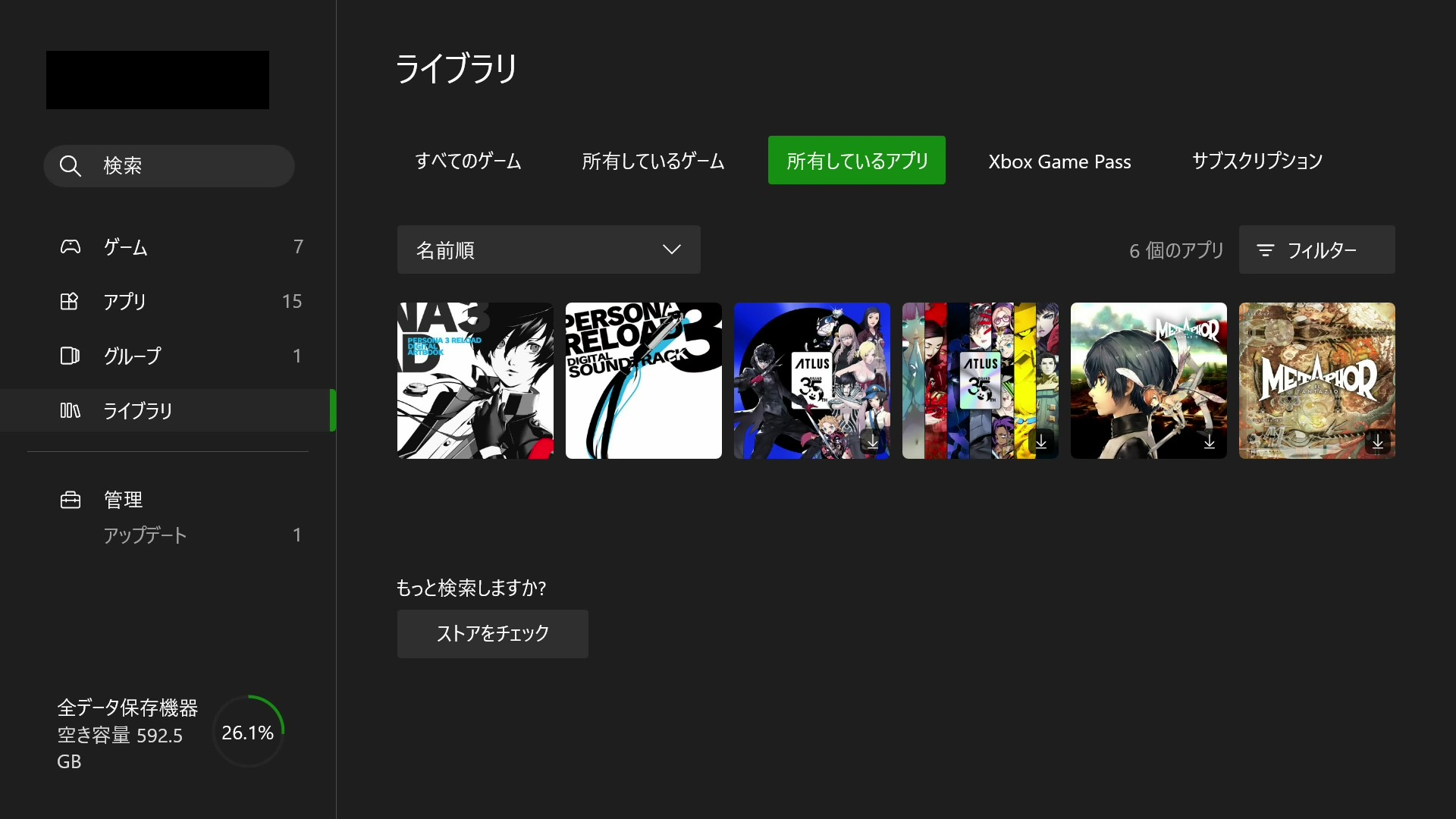Open the ゲーム controller icon section

70,247
